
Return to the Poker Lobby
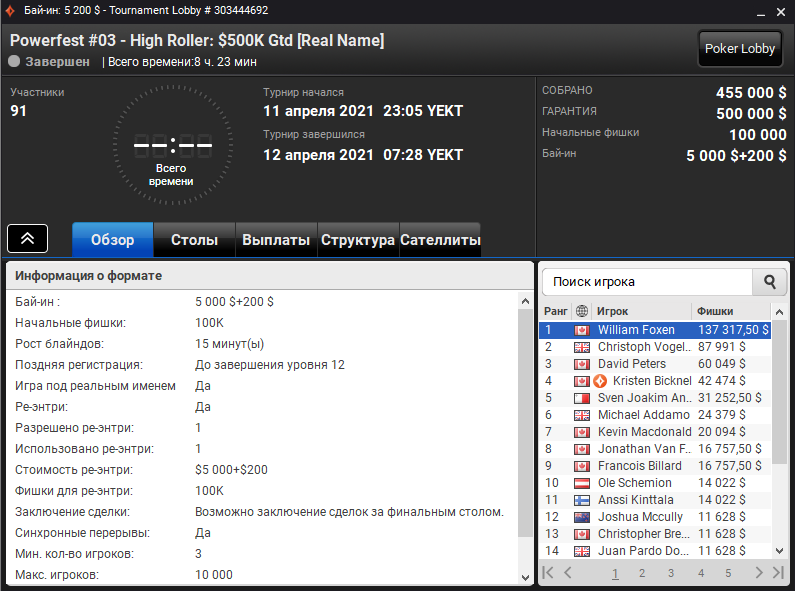point(740,49)
